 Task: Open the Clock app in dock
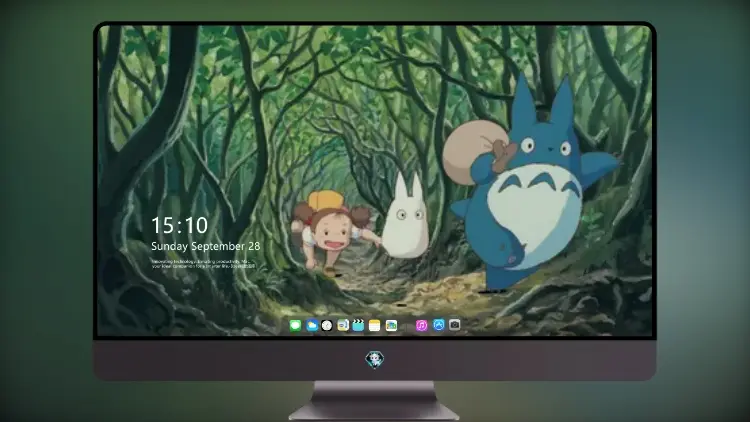click(327, 326)
